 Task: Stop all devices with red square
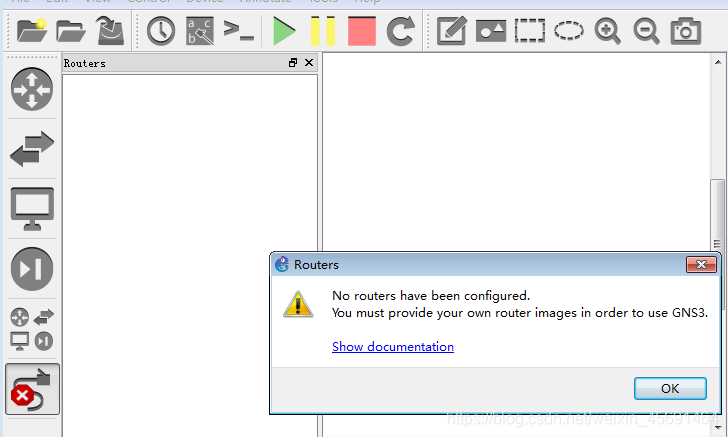tap(362, 31)
